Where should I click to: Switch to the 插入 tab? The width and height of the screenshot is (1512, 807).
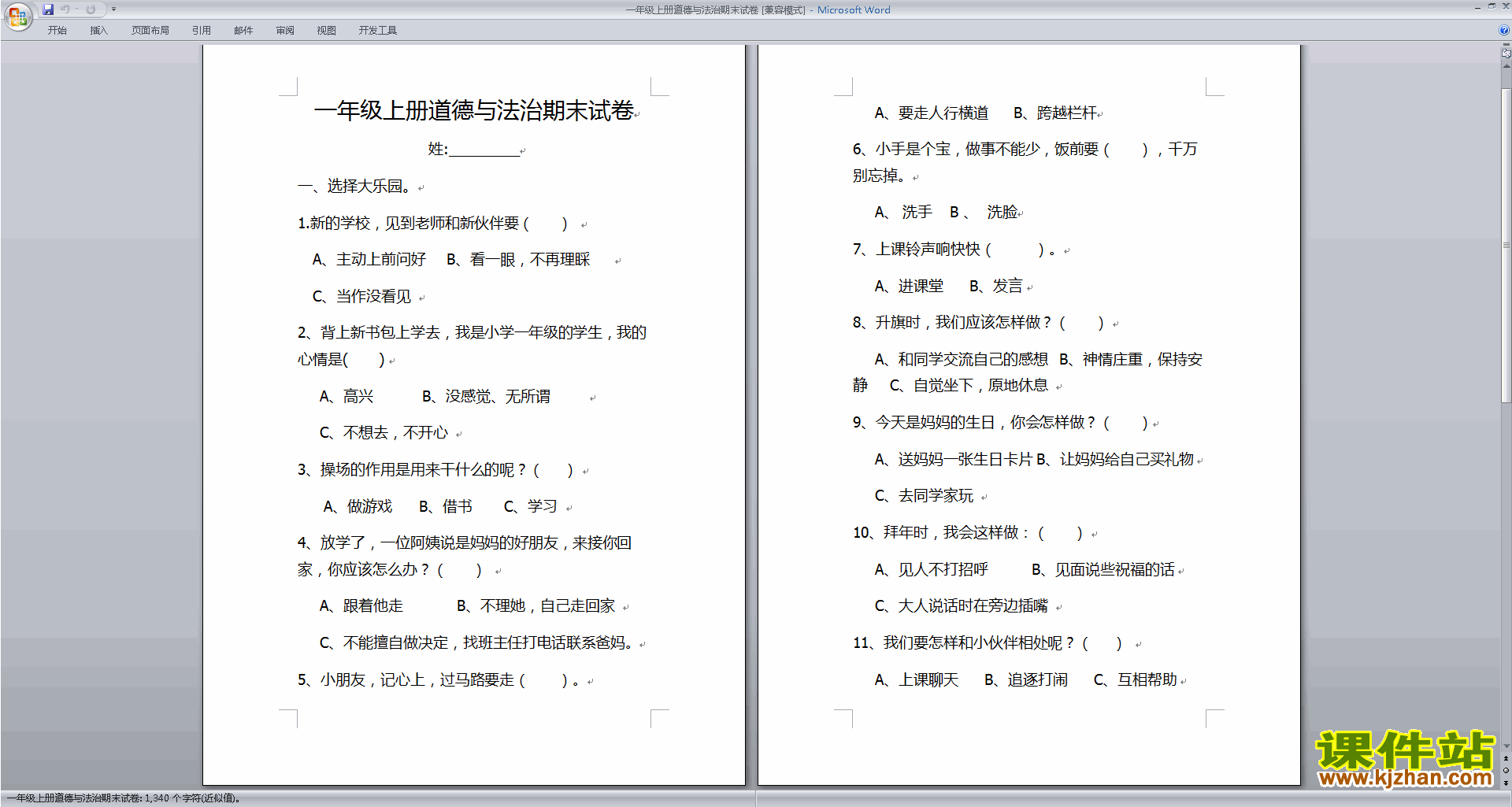[x=98, y=31]
